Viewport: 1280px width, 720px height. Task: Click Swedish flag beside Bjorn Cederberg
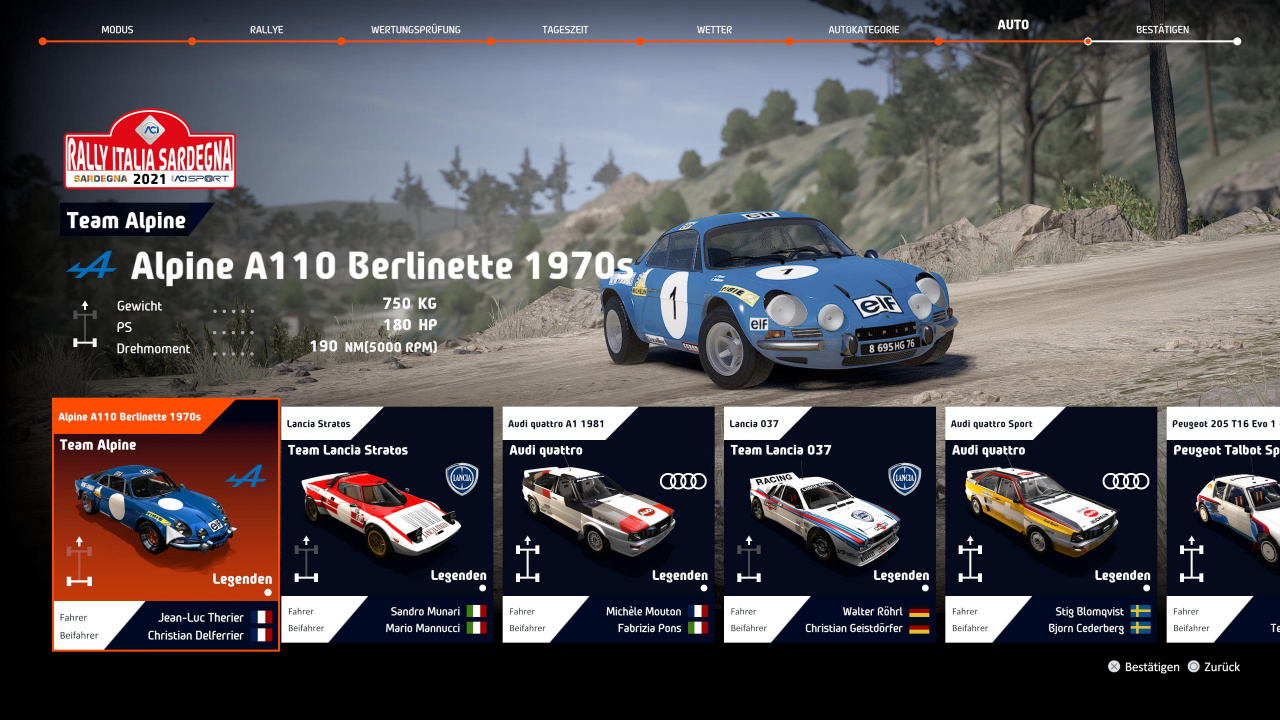pos(1140,628)
